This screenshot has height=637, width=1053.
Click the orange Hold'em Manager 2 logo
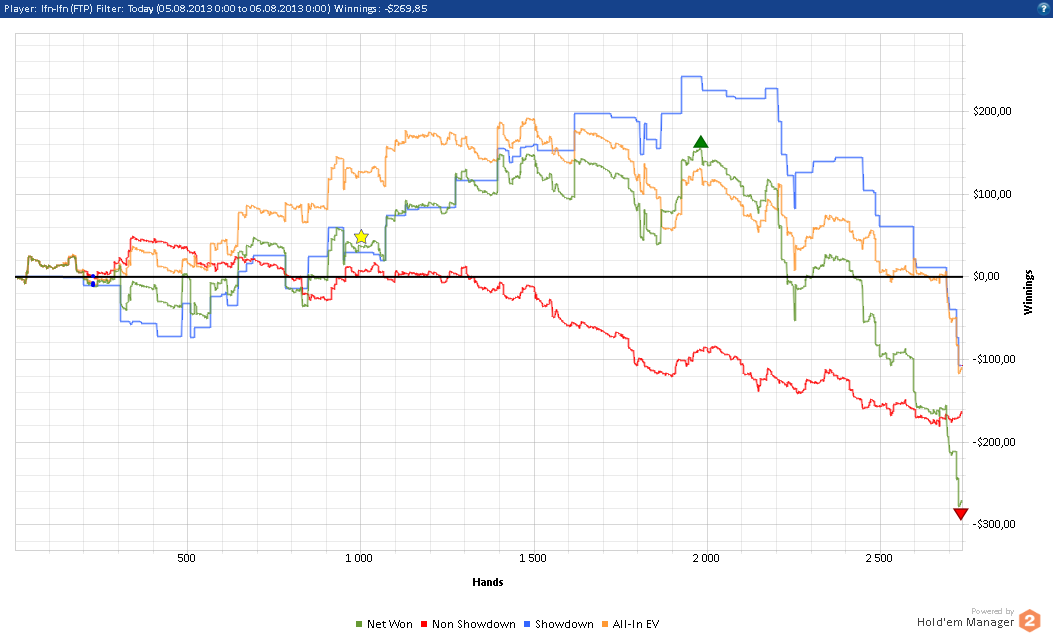[x=1030, y=620]
